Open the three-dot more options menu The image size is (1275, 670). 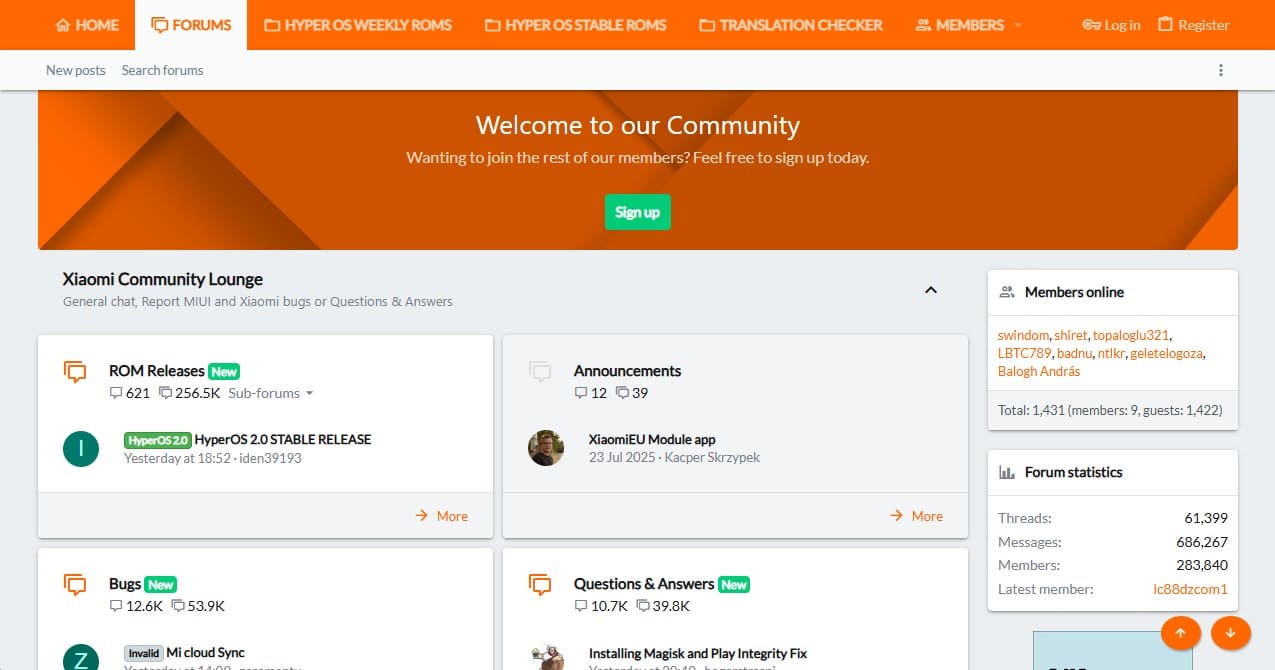(x=1221, y=70)
